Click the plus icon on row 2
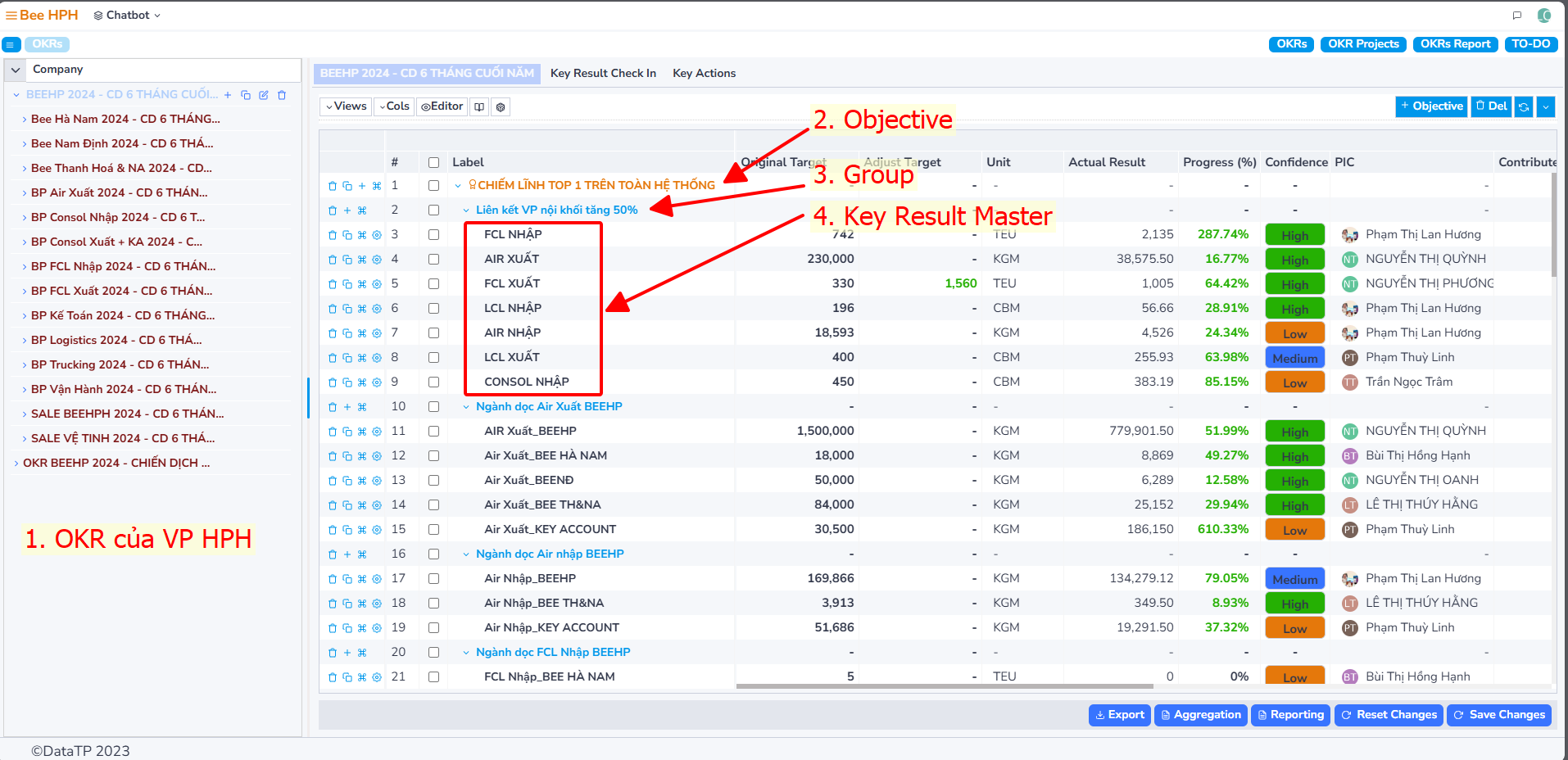1568x760 pixels. (347, 210)
